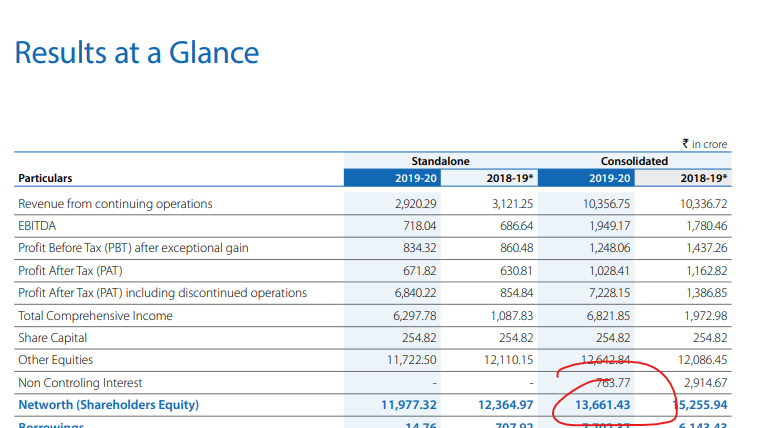The height and width of the screenshot is (428, 758).
Task: Select the Non Controling Interest row label
Action: [80, 383]
